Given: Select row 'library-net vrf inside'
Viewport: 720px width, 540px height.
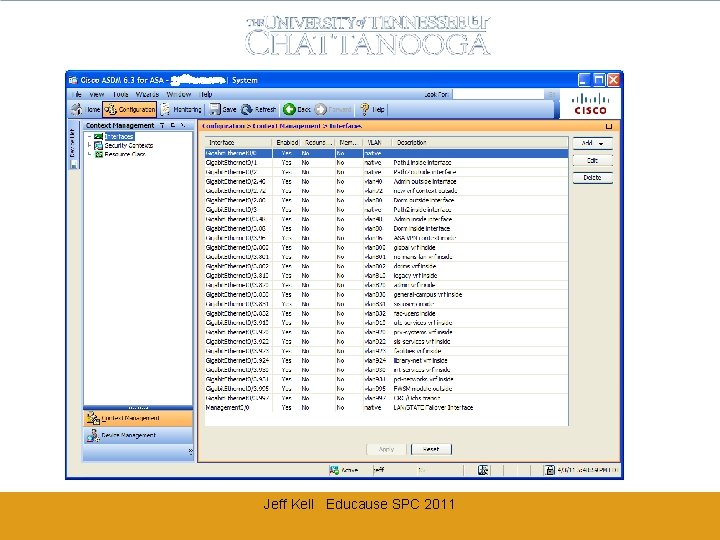Looking at the screenshot, I should pyautogui.click(x=386, y=360).
